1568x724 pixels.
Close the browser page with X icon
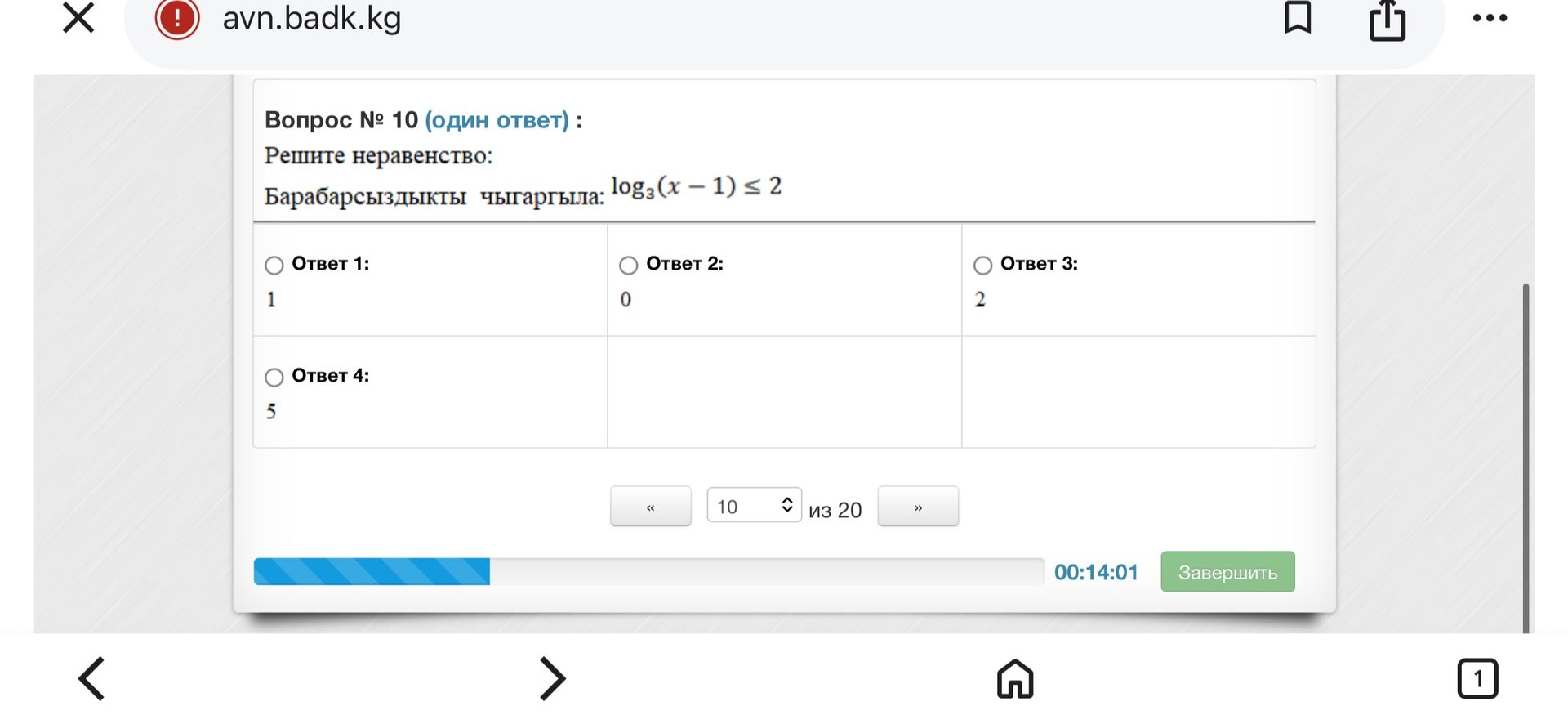coord(78,18)
